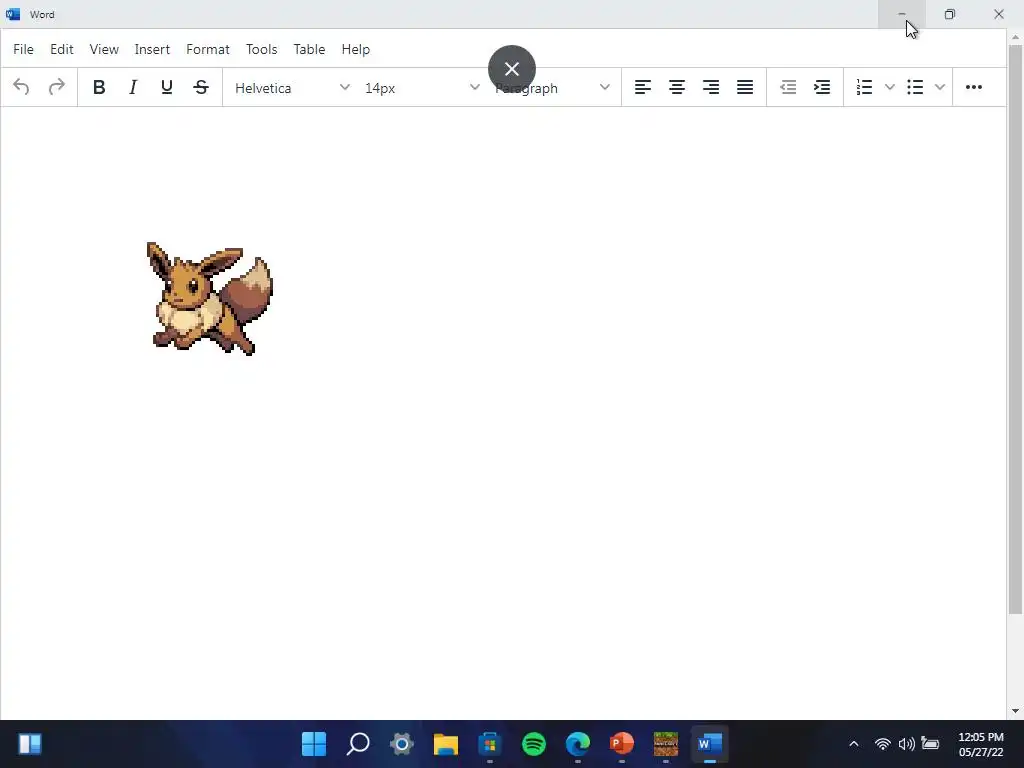Open File Explorer from the taskbar
The image size is (1024, 768).
click(446, 744)
